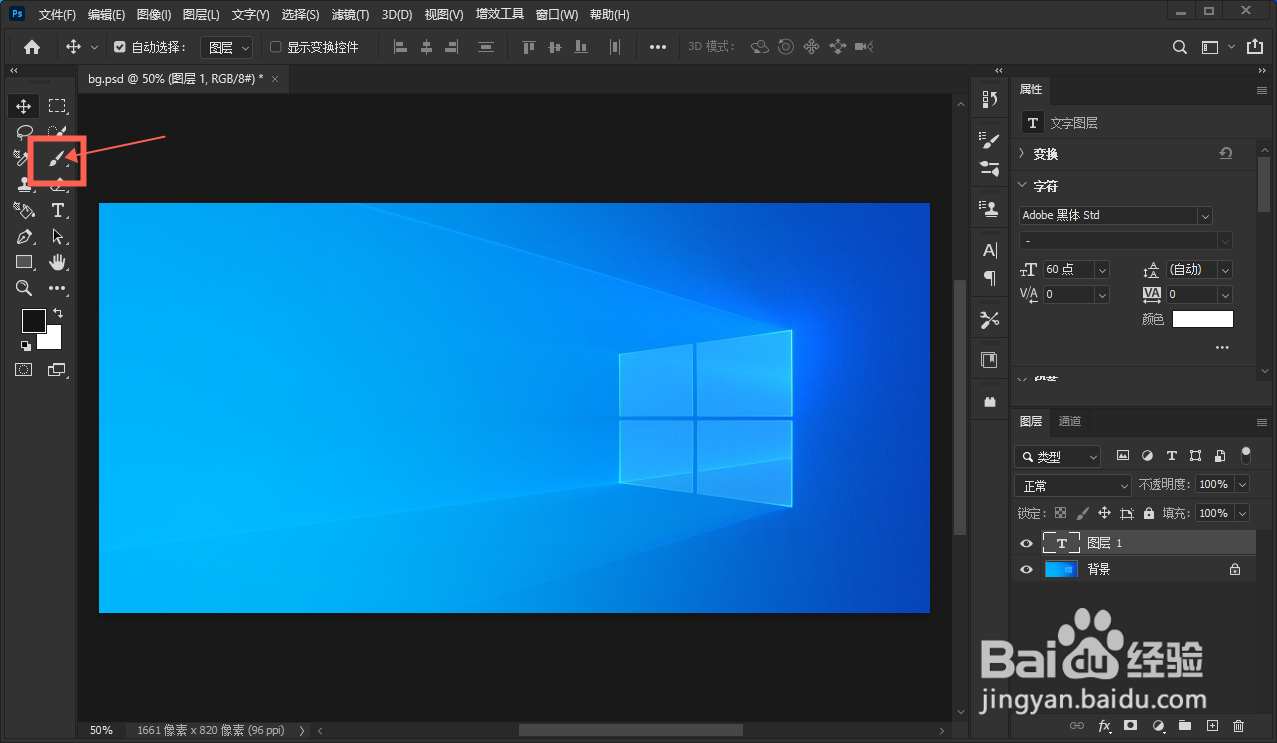The width and height of the screenshot is (1277, 743).
Task: Click the Home icon in options bar
Action: [32, 47]
